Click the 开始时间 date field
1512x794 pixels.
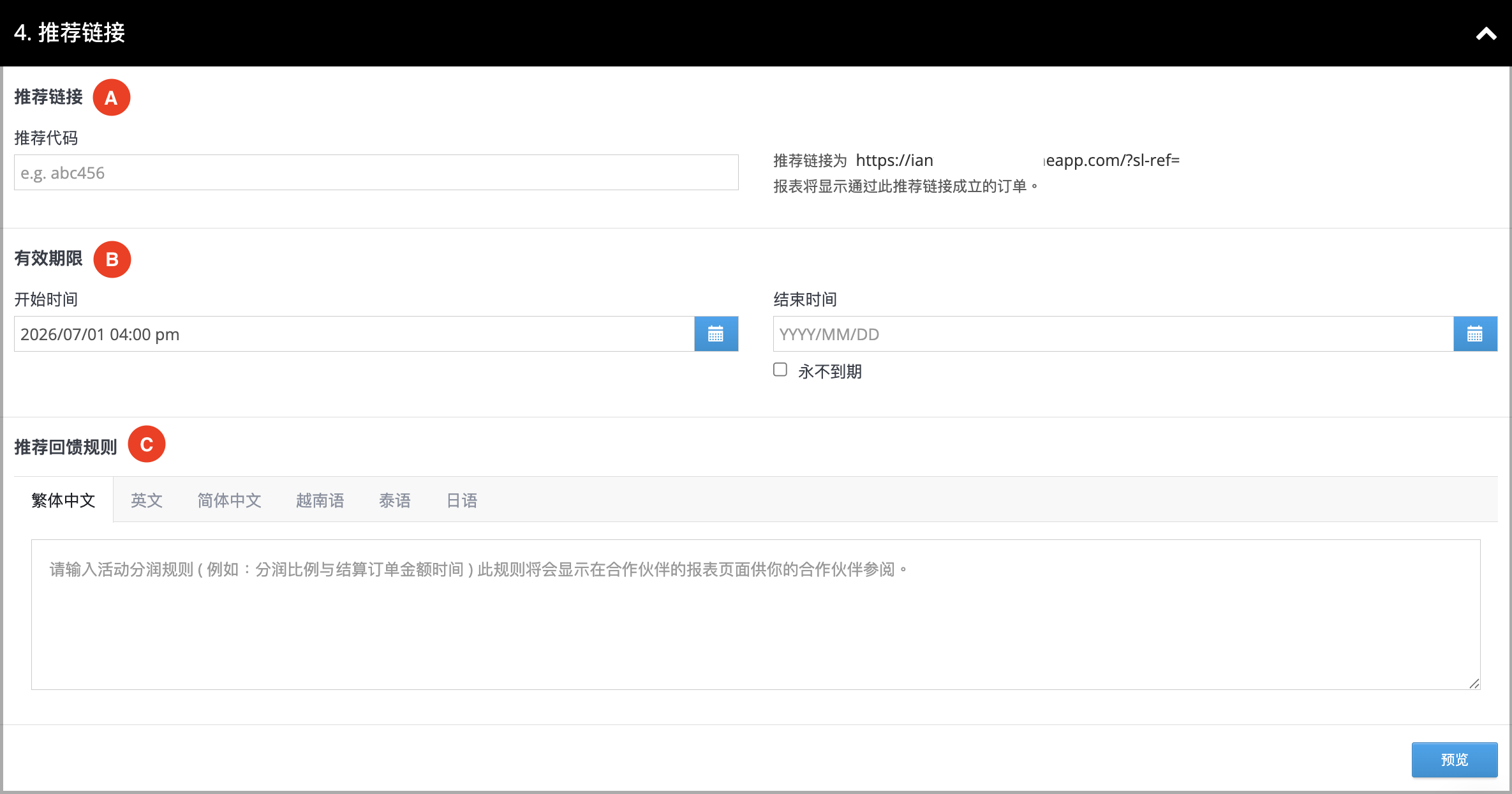coord(354,334)
